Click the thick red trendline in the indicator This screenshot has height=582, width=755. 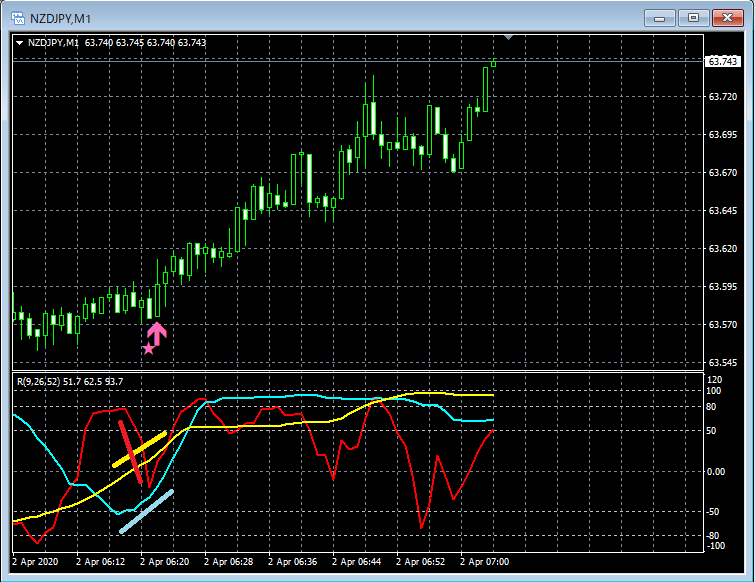[130, 452]
